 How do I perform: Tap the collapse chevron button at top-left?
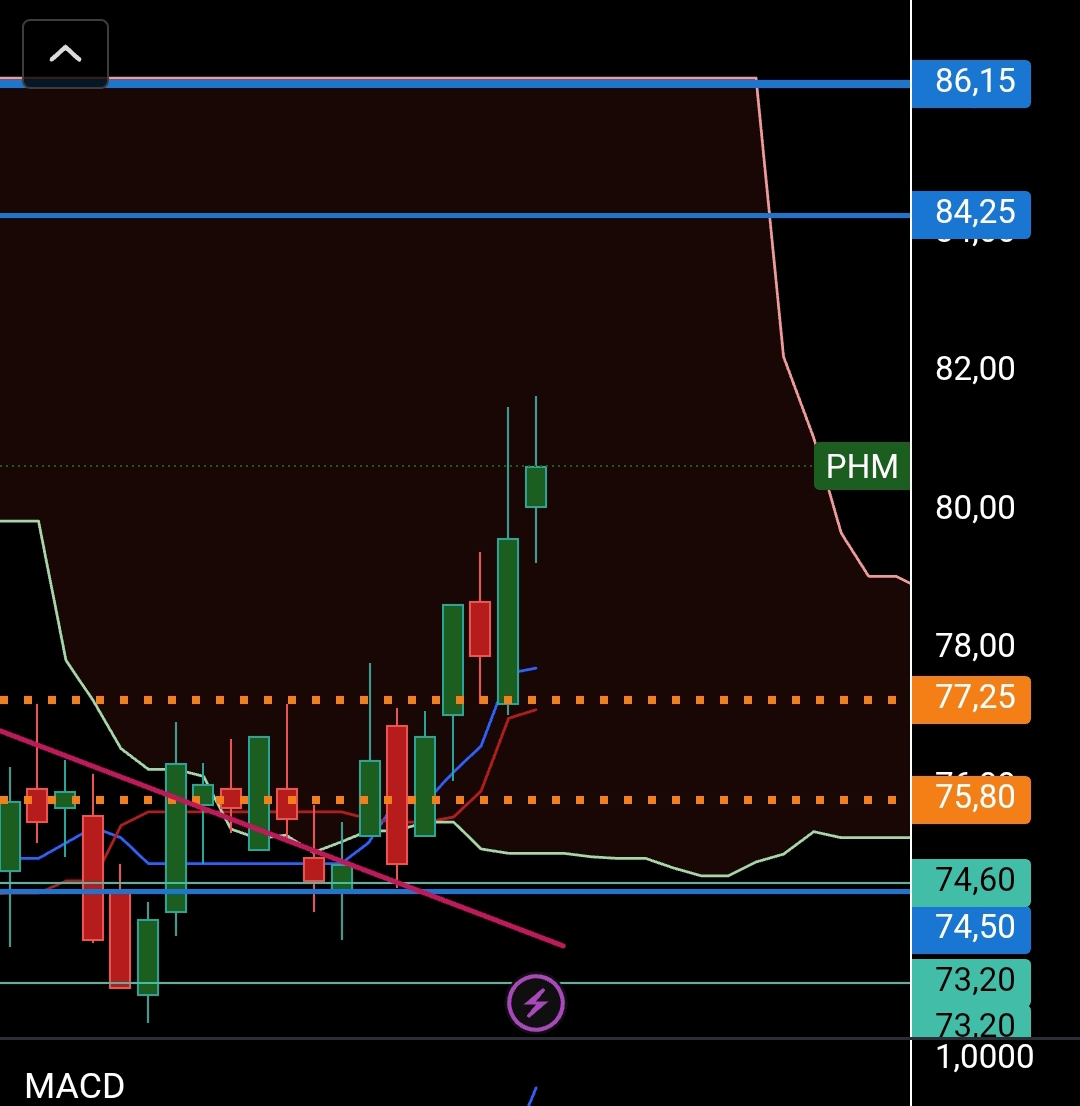click(65, 54)
